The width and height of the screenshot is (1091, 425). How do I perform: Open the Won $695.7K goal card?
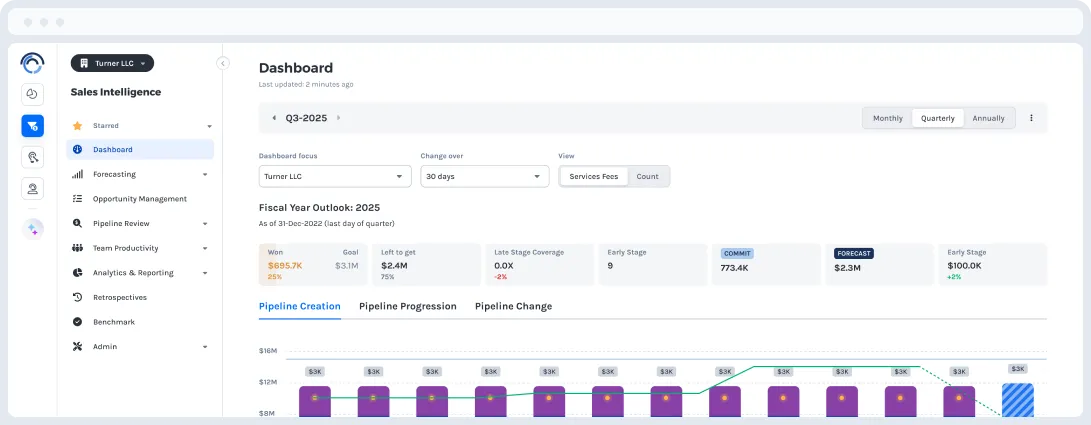point(312,264)
